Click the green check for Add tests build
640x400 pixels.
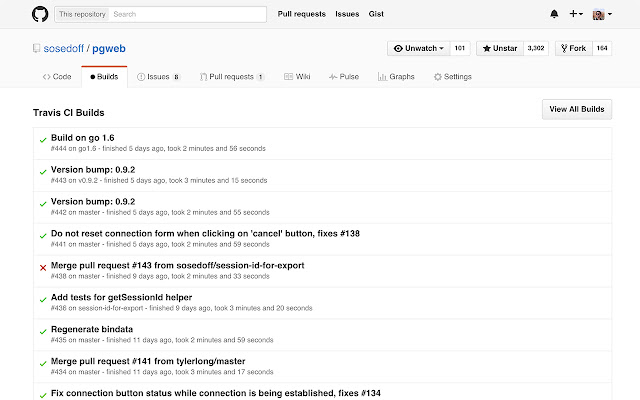[x=43, y=300]
